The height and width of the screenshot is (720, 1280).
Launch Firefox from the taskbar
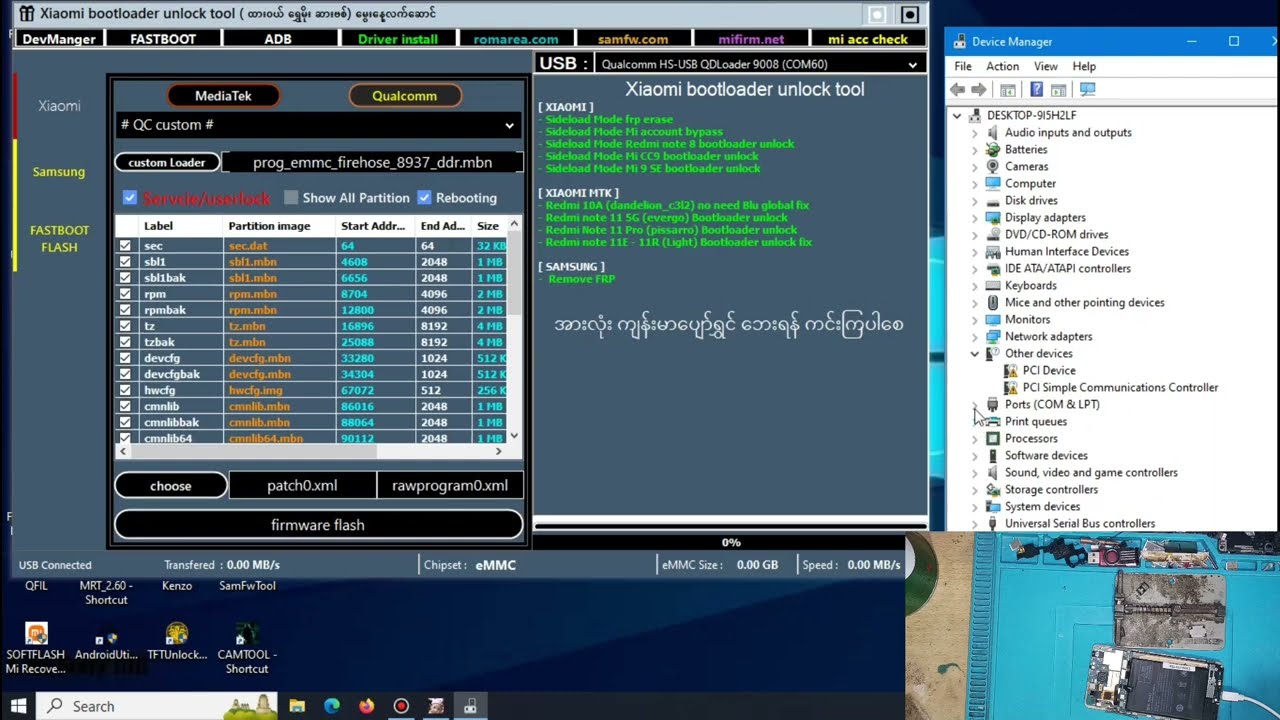tap(366, 706)
